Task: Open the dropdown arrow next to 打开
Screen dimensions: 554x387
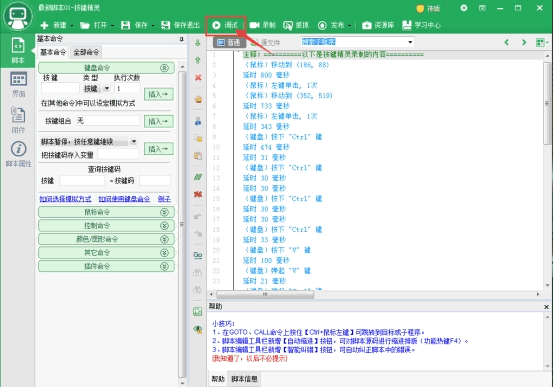Action: pos(112,25)
